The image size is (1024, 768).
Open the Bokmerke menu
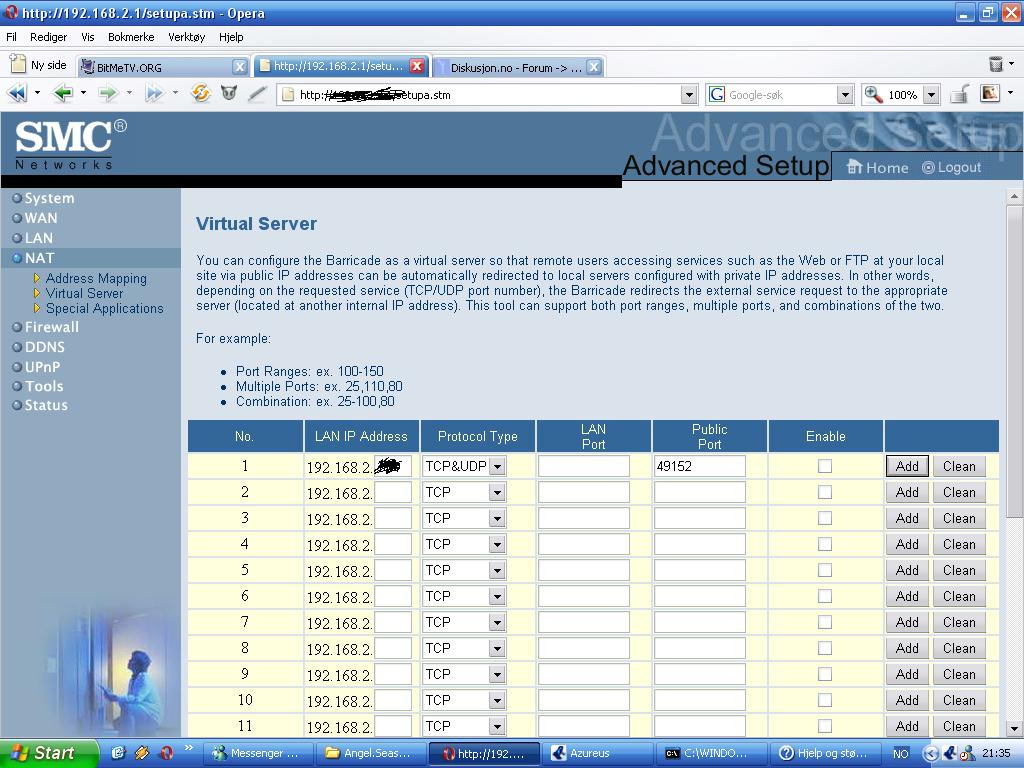pos(131,37)
